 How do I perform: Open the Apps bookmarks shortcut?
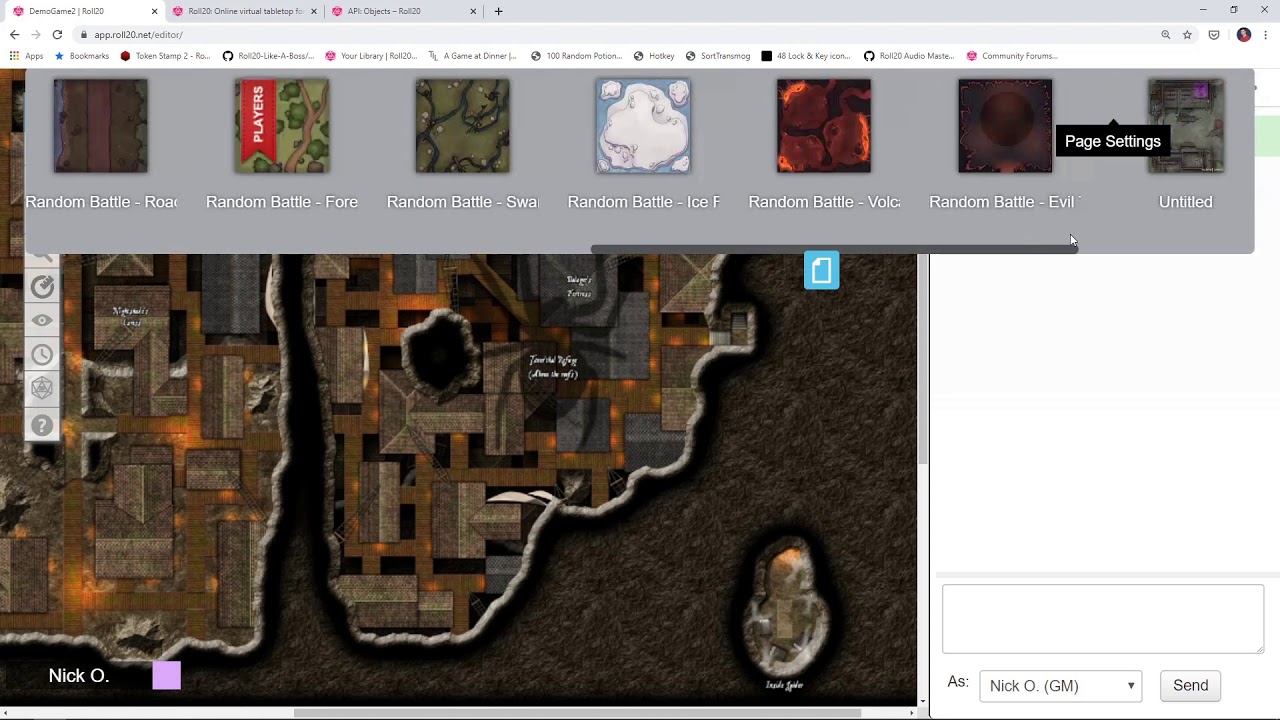pyautogui.click(x=27, y=56)
